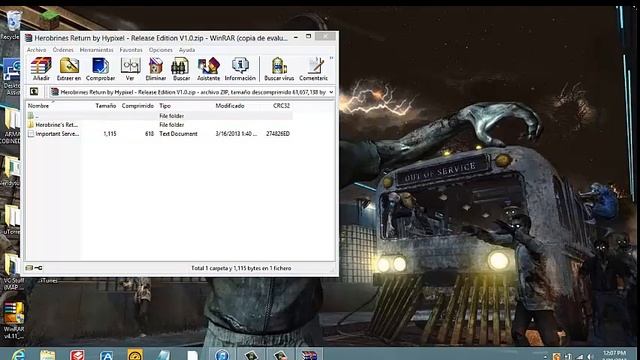Screen dimensions: 640x360
Task: Click the WinRAR window title bar icon
Action: click(x=29, y=38)
